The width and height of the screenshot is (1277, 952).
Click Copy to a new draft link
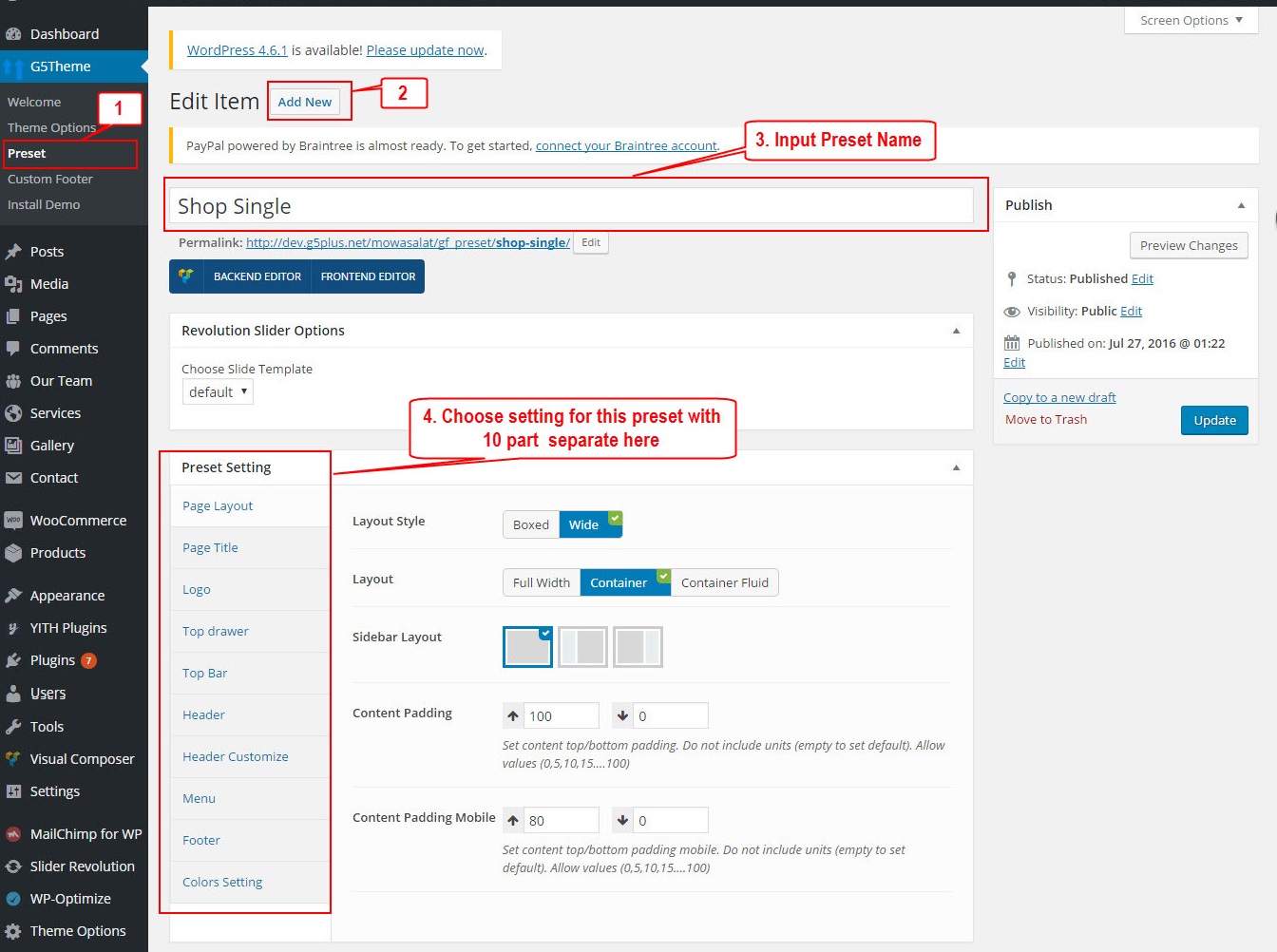point(1059,398)
